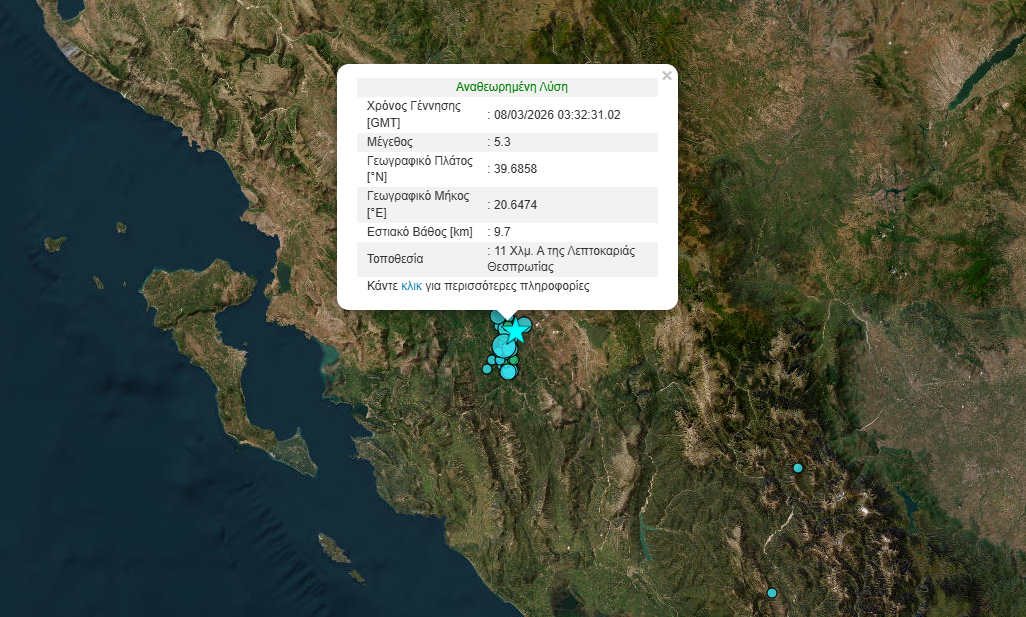Click the longitude value 20.6474
Screen dimensions: 1026x617
515,204
